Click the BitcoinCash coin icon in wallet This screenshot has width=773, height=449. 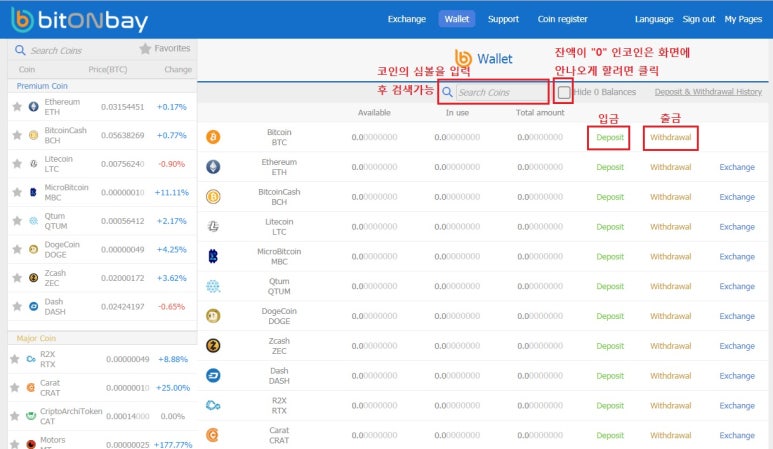tap(213, 197)
